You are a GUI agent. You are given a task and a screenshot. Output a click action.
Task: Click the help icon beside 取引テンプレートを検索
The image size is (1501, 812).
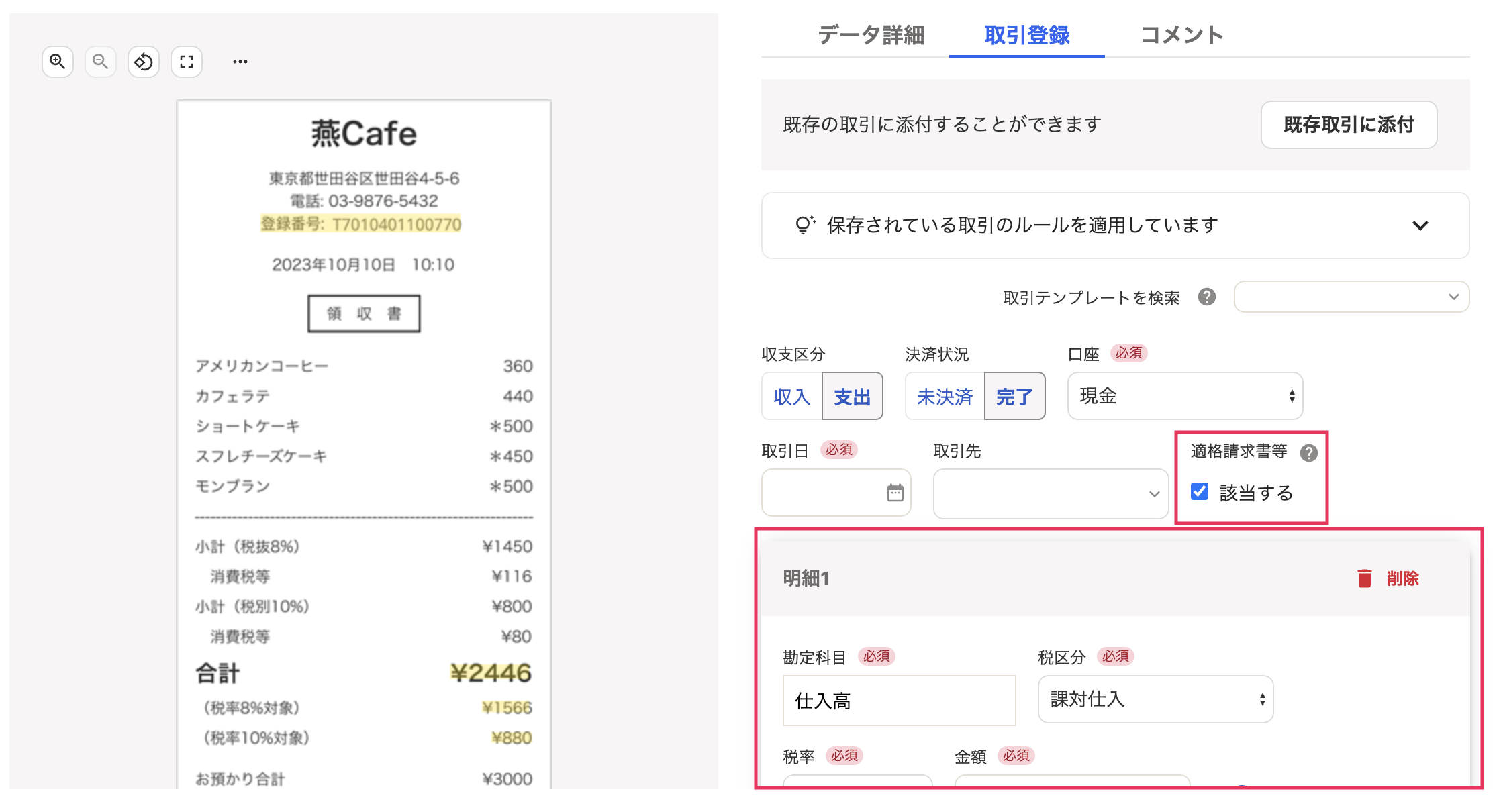tap(1207, 297)
